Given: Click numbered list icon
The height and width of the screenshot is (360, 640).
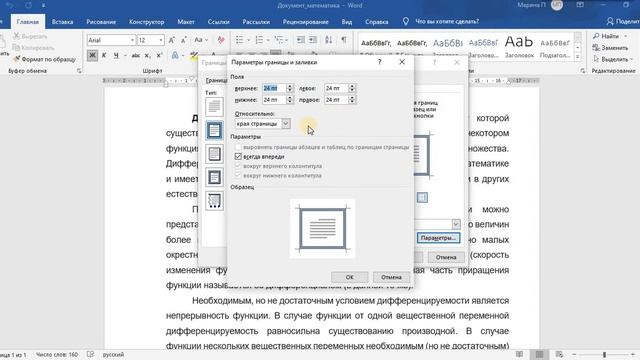Looking at the screenshot, I should coord(259,40).
